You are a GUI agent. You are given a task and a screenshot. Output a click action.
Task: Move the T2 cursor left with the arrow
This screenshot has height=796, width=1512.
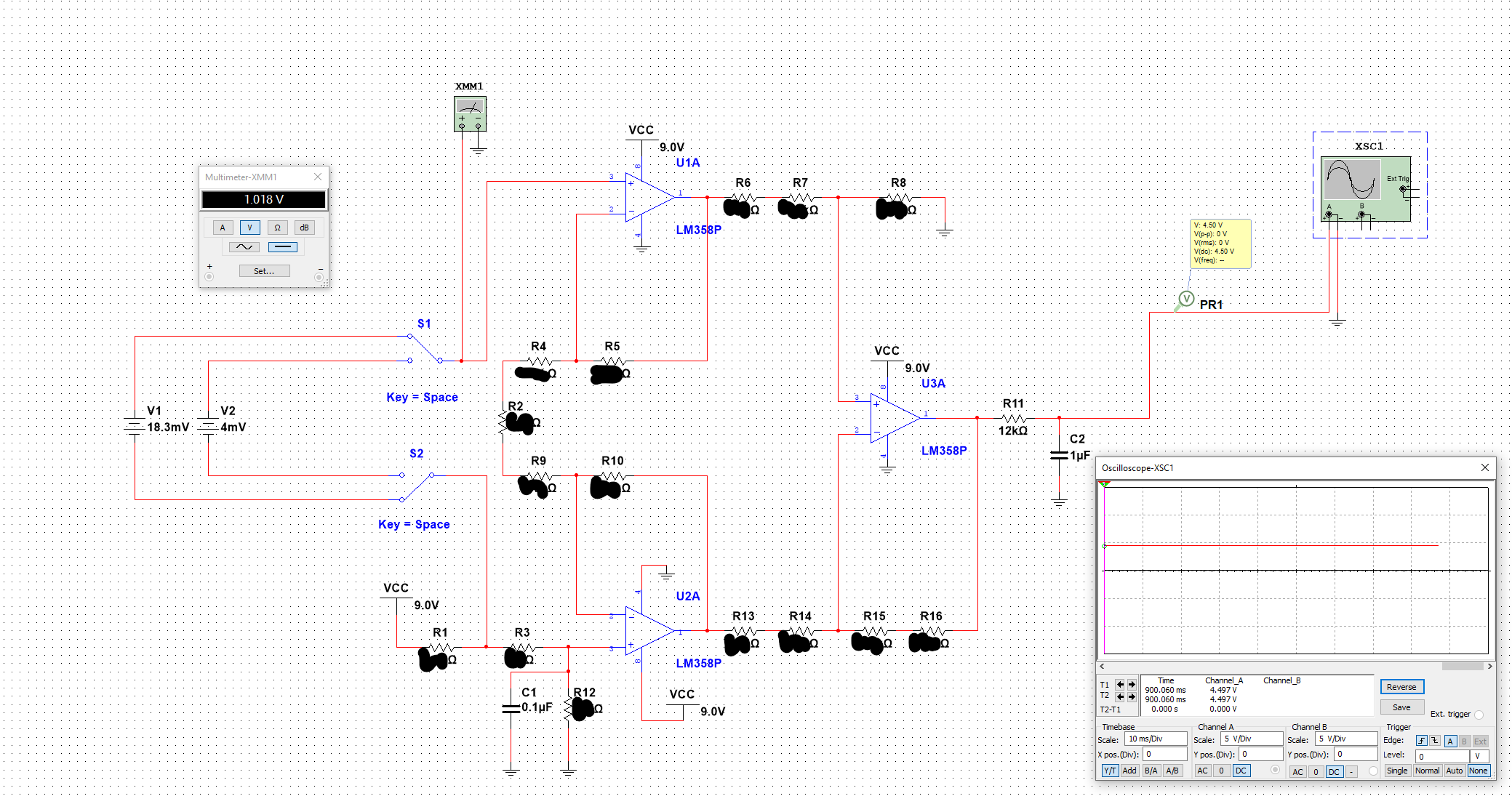[1120, 696]
